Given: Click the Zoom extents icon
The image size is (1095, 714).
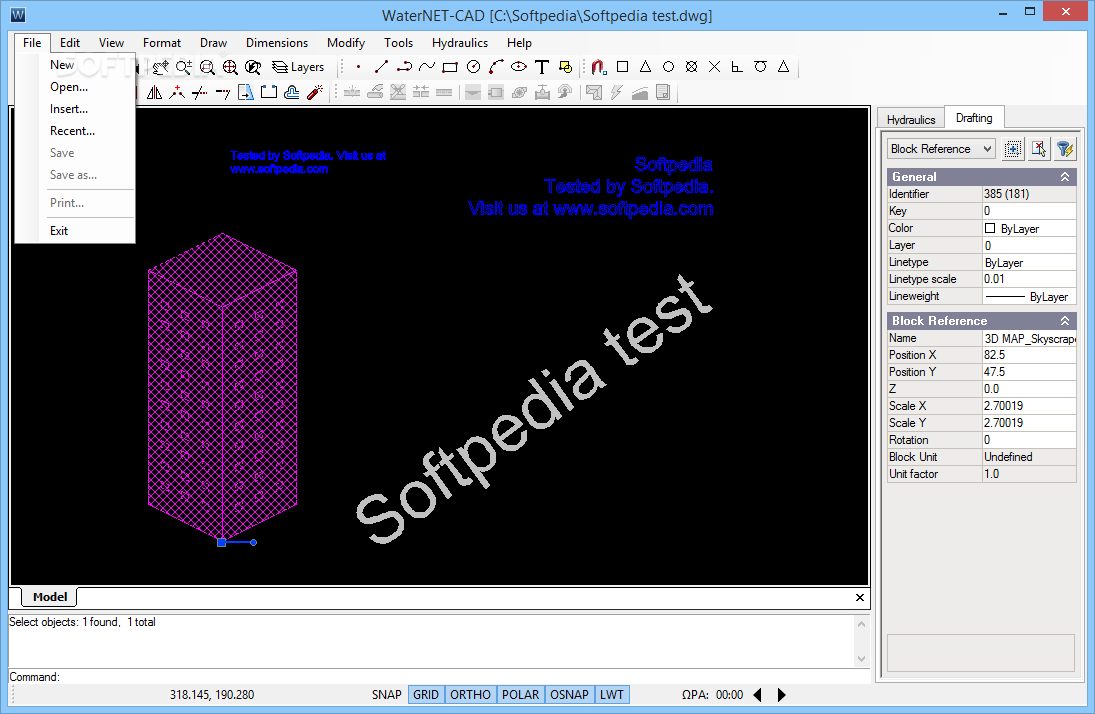Looking at the screenshot, I should (x=230, y=67).
